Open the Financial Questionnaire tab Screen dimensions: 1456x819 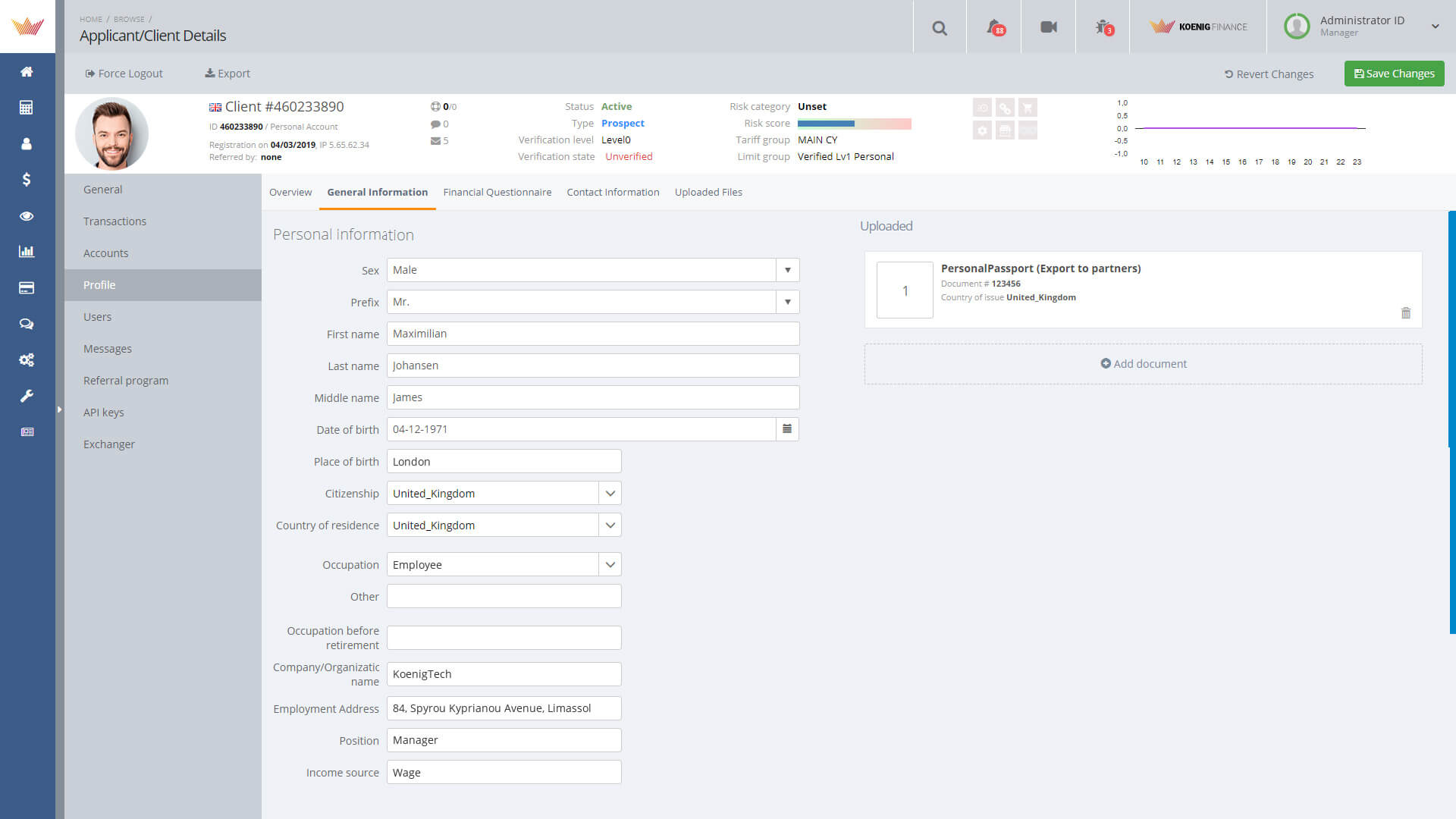click(x=497, y=193)
